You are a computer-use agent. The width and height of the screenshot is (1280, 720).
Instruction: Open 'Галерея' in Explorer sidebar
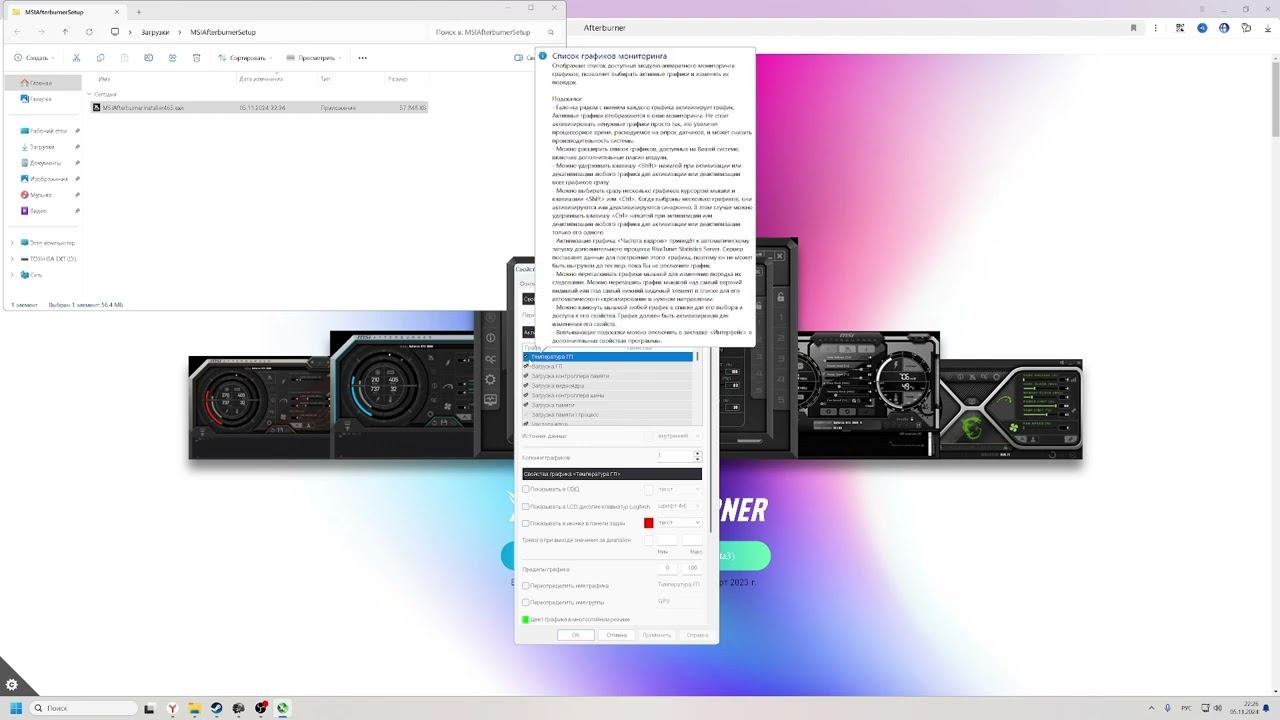coord(41,99)
